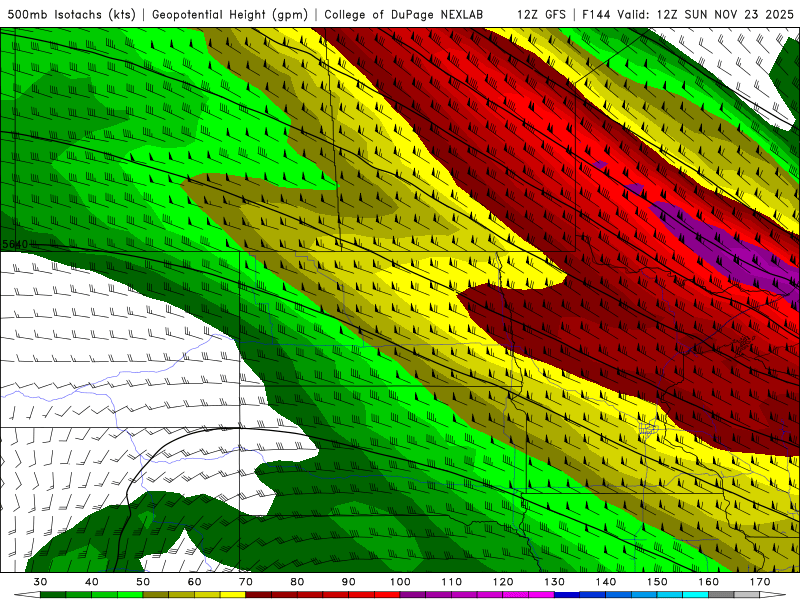Click the 'F144 Valid: 12Z SUN NOV 23 2025' text
The height and width of the screenshot is (600, 800).
click(x=688, y=14)
